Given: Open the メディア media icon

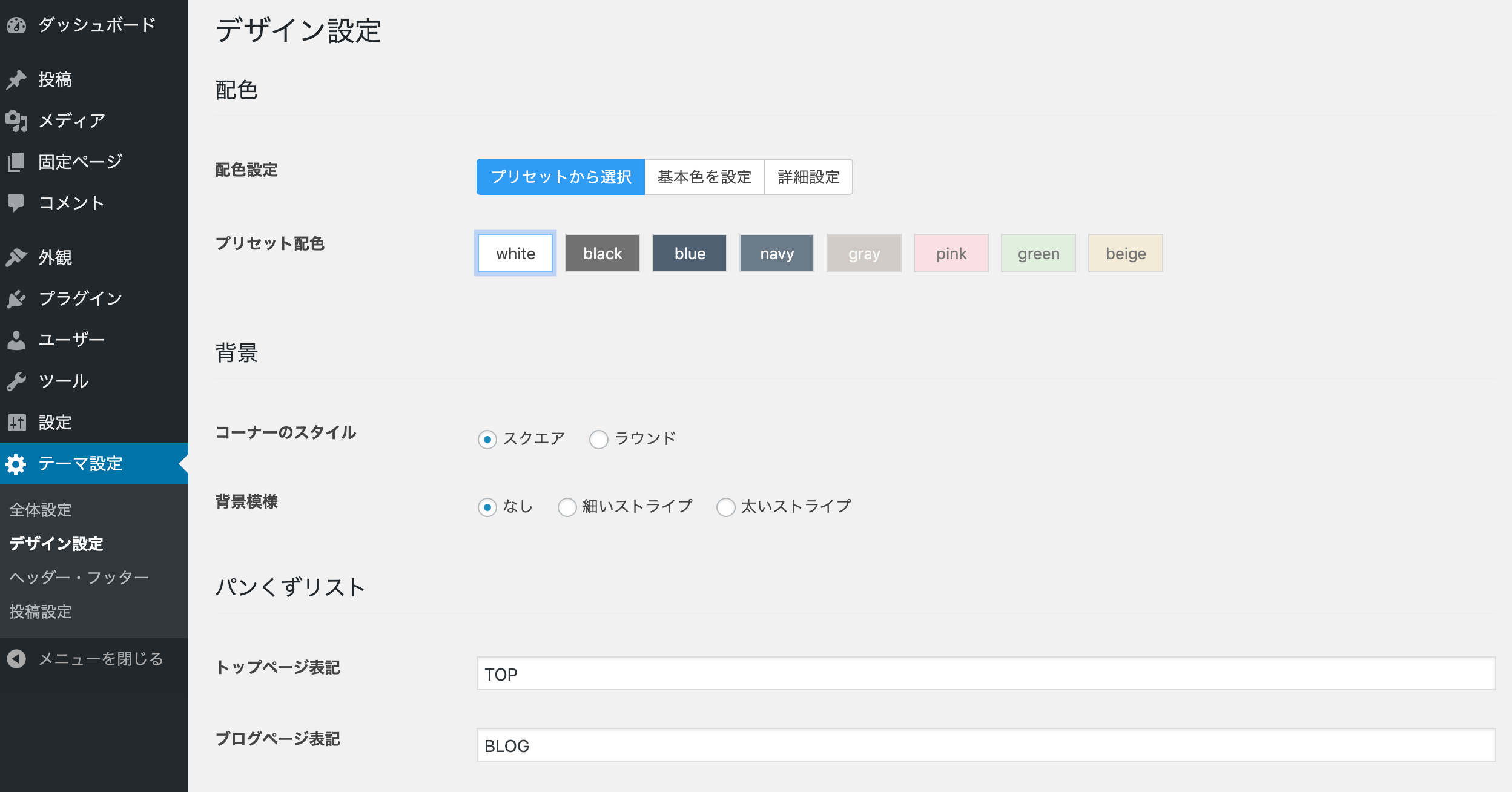Looking at the screenshot, I should point(16,120).
